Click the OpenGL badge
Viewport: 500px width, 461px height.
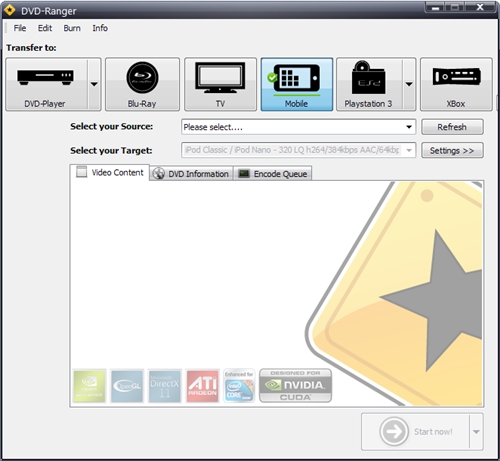[x=127, y=386]
